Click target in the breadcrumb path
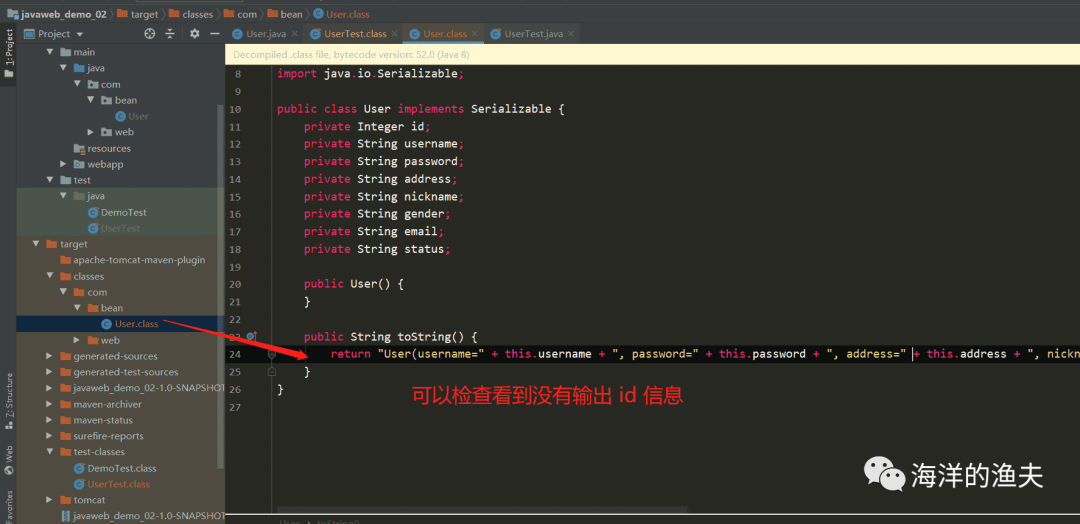The height and width of the screenshot is (524, 1080). point(138,13)
